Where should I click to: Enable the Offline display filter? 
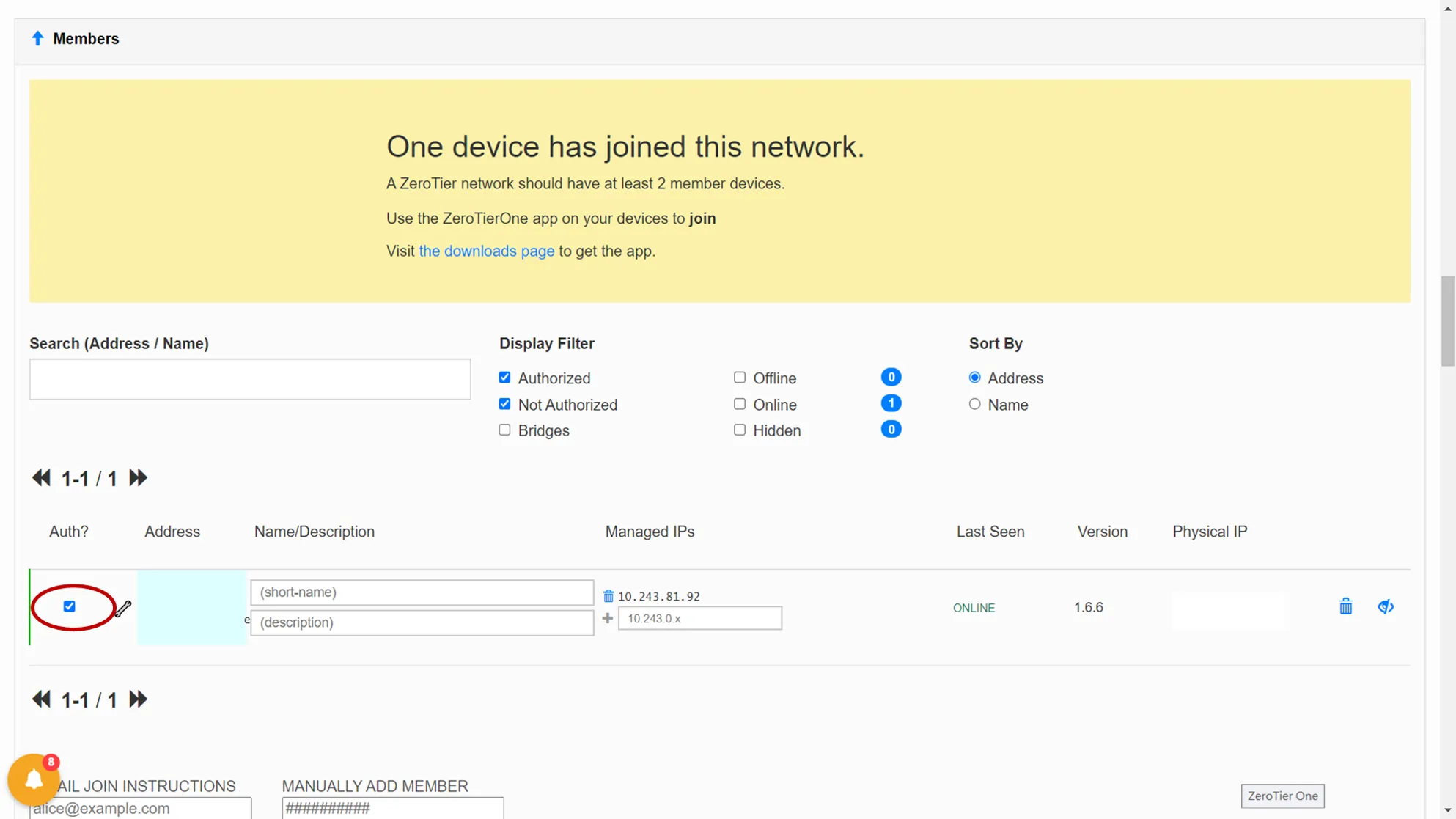[x=739, y=378]
